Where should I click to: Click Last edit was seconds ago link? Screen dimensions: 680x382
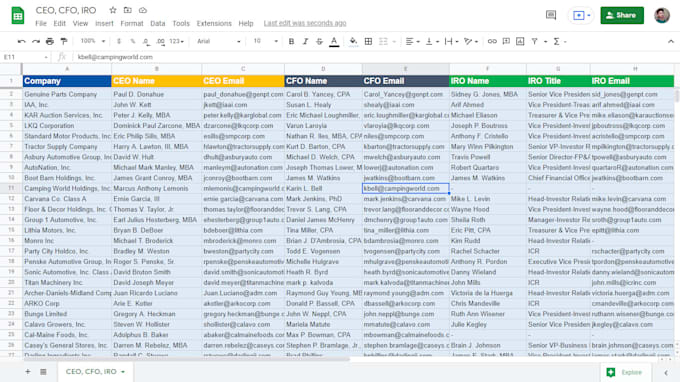305,23
